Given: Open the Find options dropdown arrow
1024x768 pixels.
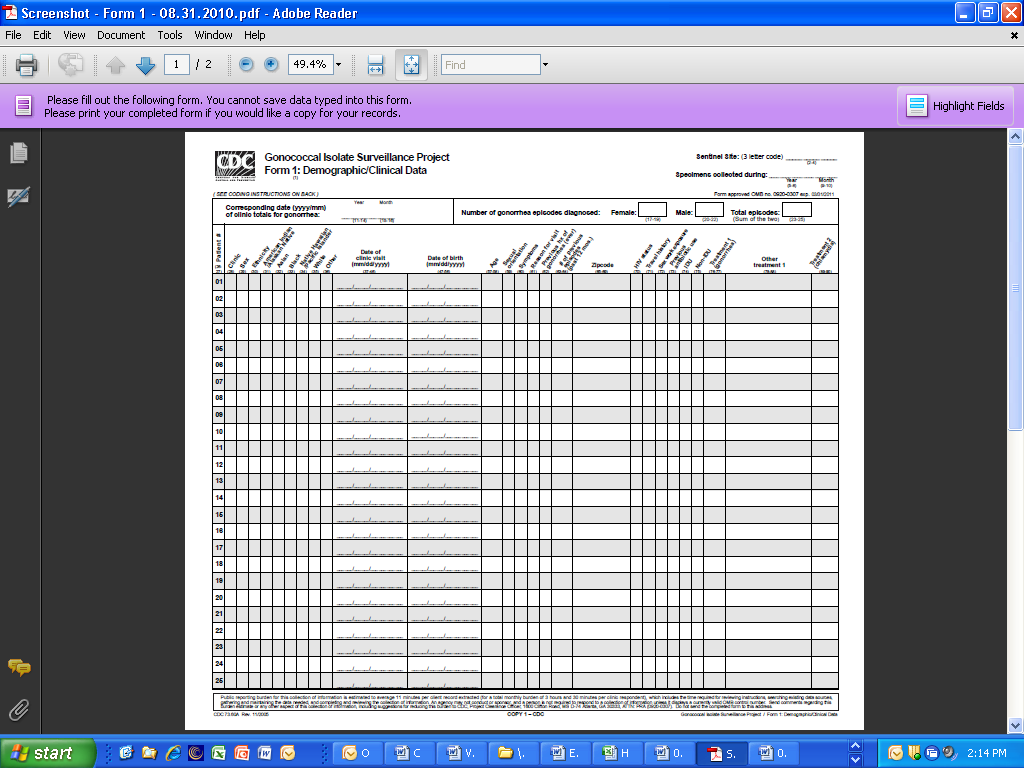Looking at the screenshot, I should point(545,65).
